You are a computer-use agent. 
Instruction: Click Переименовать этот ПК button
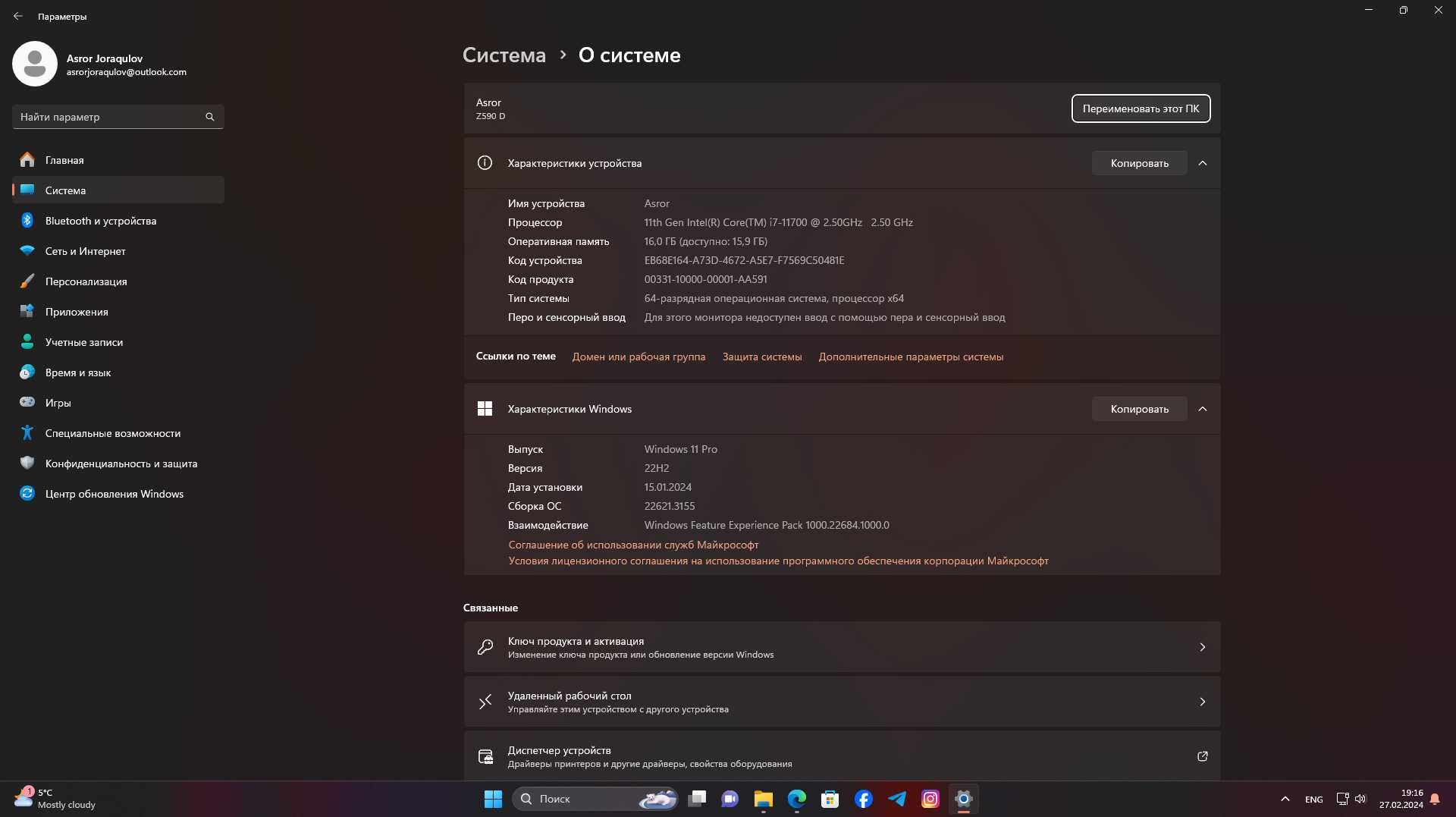coord(1141,108)
